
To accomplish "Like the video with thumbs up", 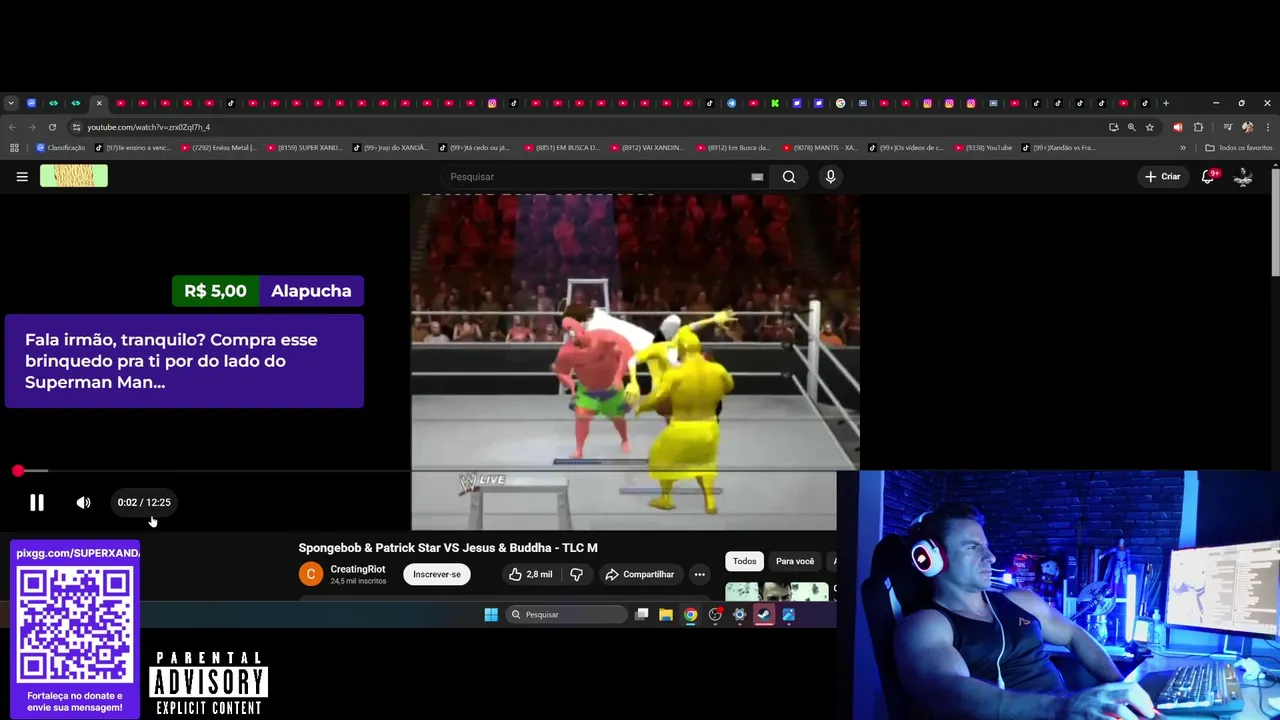I will (x=530, y=574).
